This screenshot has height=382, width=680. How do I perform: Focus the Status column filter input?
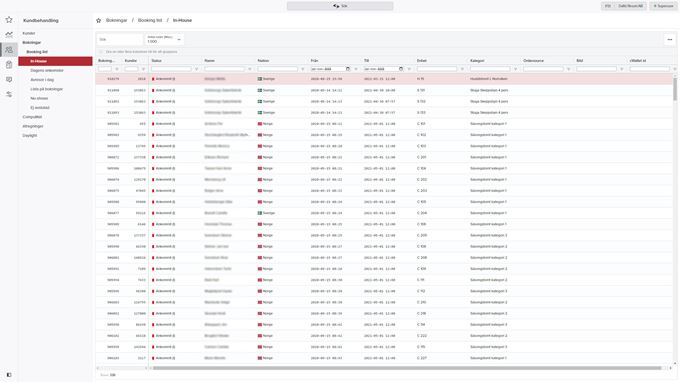(x=171, y=69)
